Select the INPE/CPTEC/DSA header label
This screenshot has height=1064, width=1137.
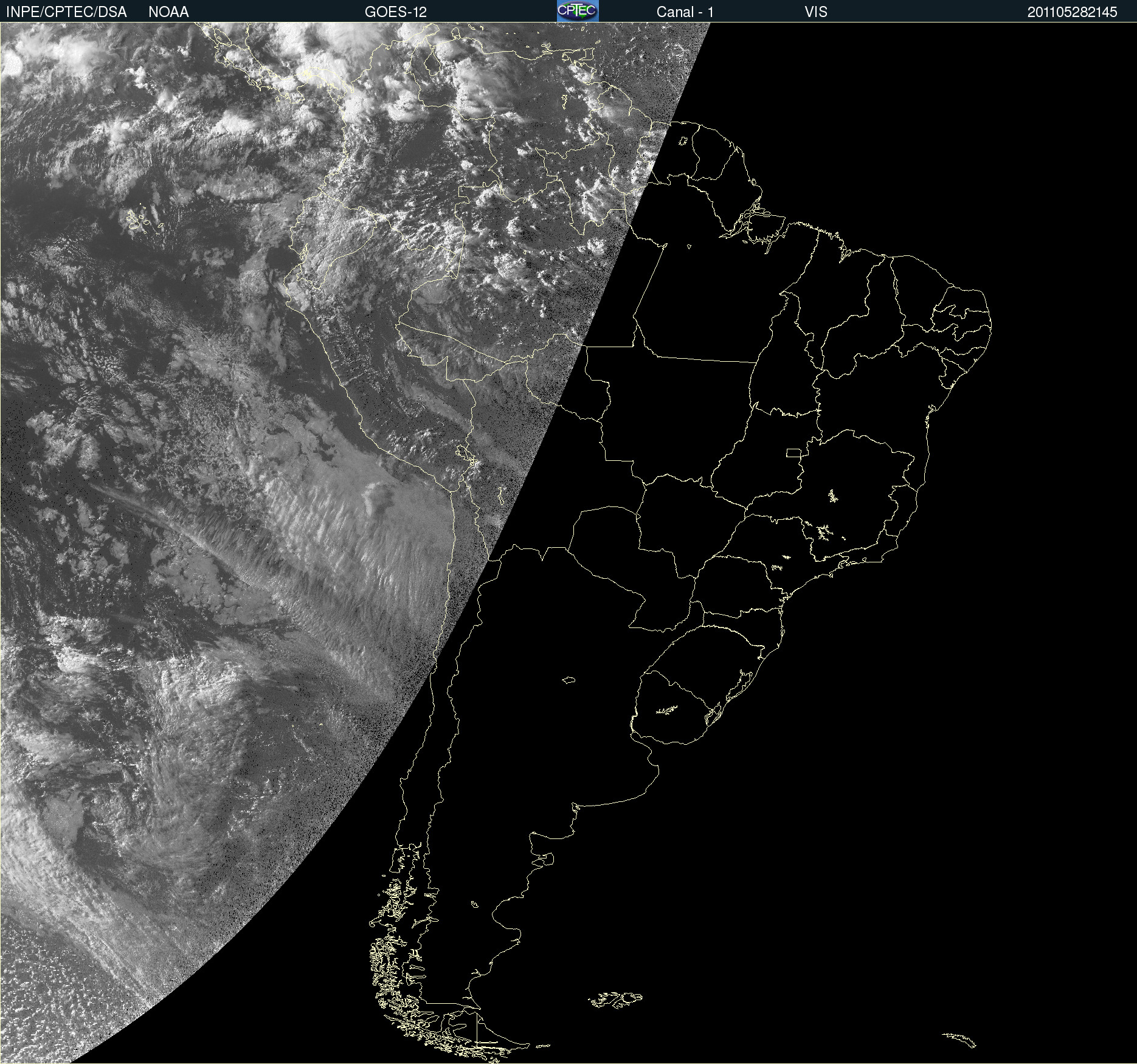(66, 12)
